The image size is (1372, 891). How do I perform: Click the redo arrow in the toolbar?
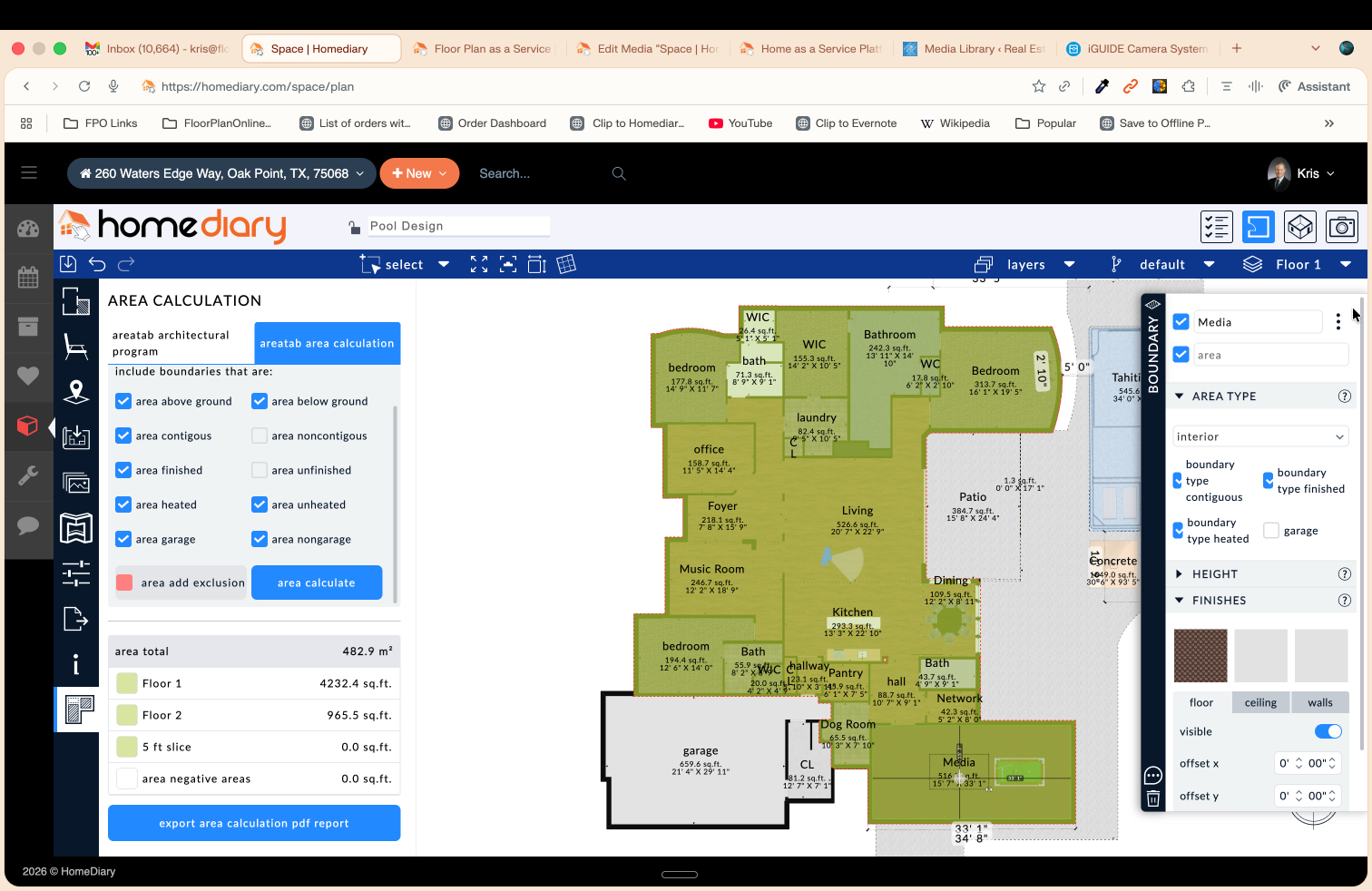click(126, 264)
